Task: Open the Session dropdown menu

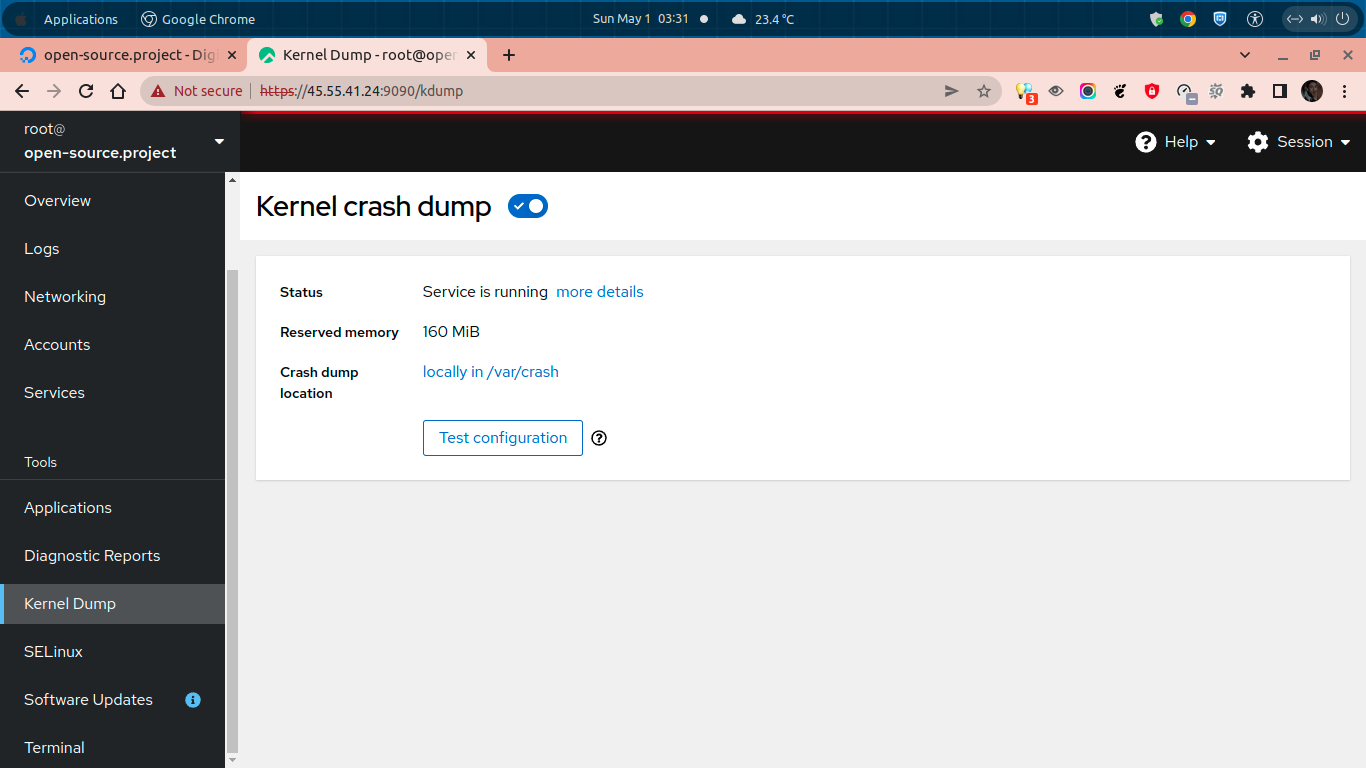Action: coord(1299,142)
